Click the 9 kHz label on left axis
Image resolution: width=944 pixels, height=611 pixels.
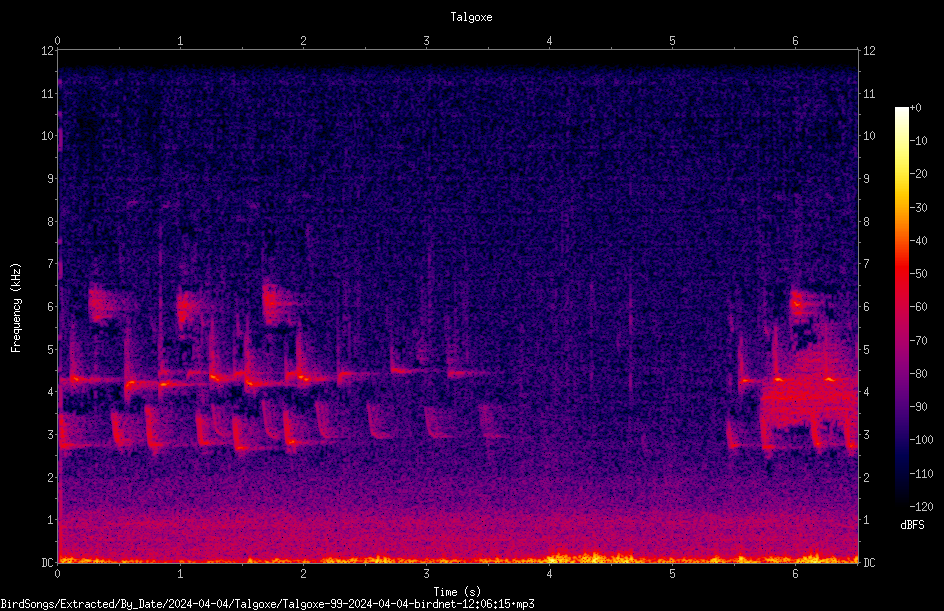point(51,179)
